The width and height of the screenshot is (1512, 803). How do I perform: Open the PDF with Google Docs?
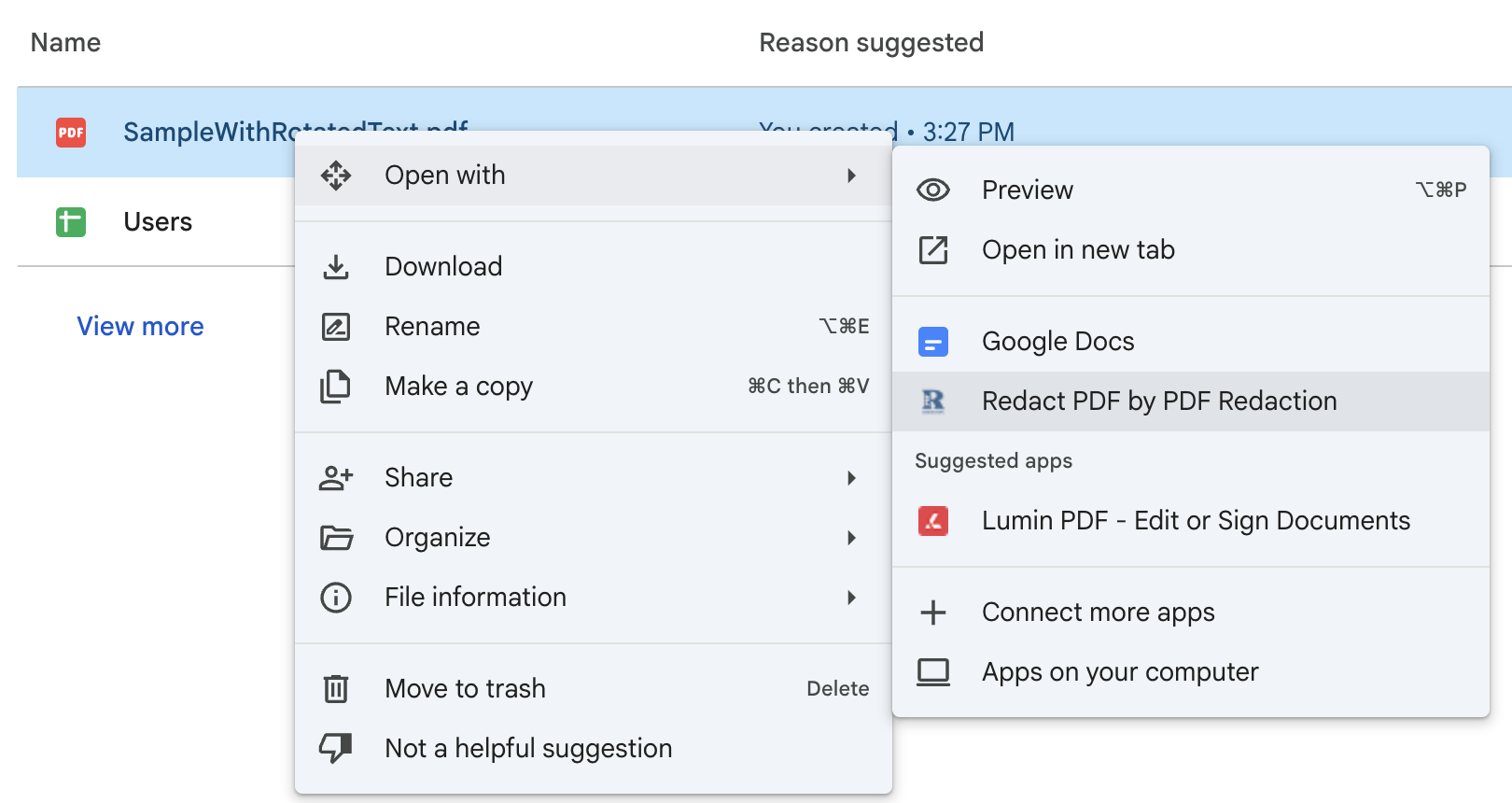1191,342
